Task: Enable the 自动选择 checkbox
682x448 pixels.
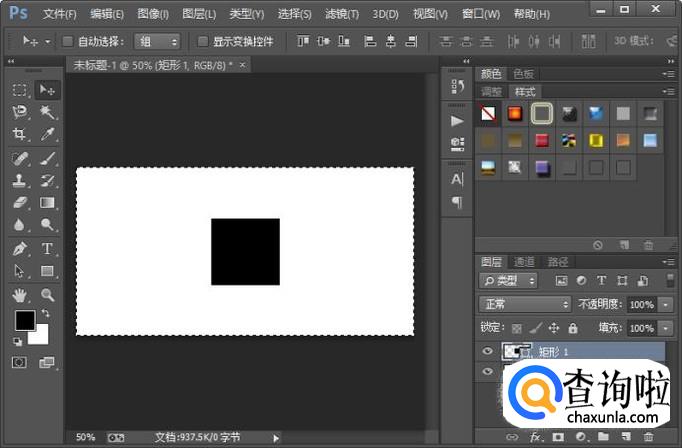Action: click(68, 42)
